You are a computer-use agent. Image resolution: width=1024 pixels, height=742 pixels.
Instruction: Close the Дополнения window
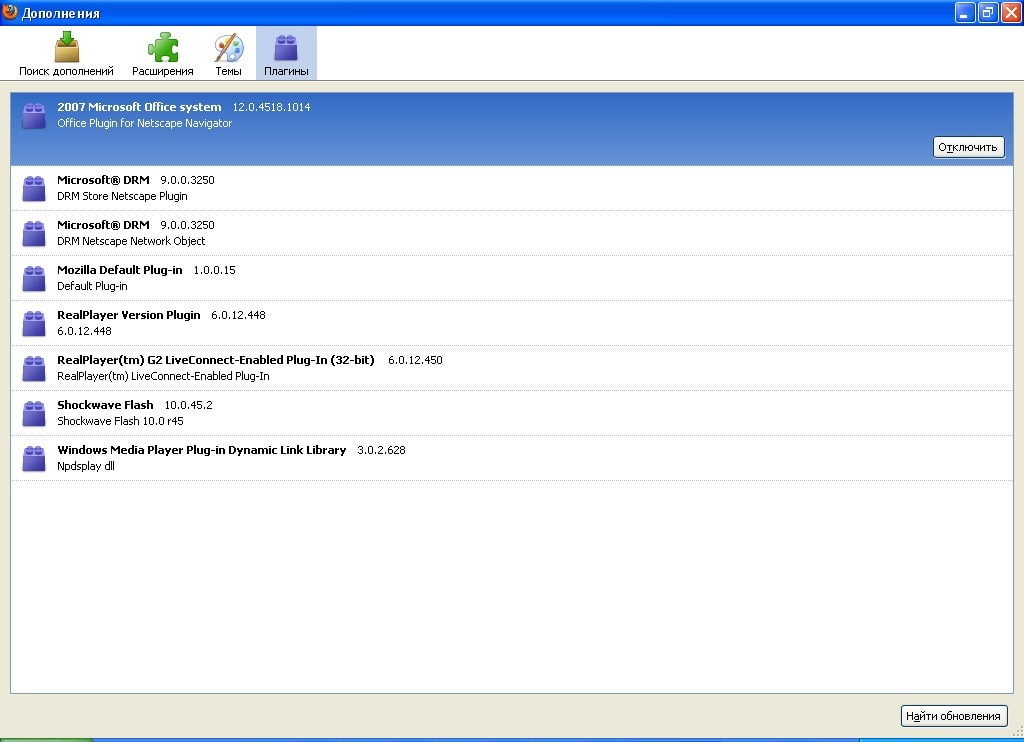click(1012, 12)
